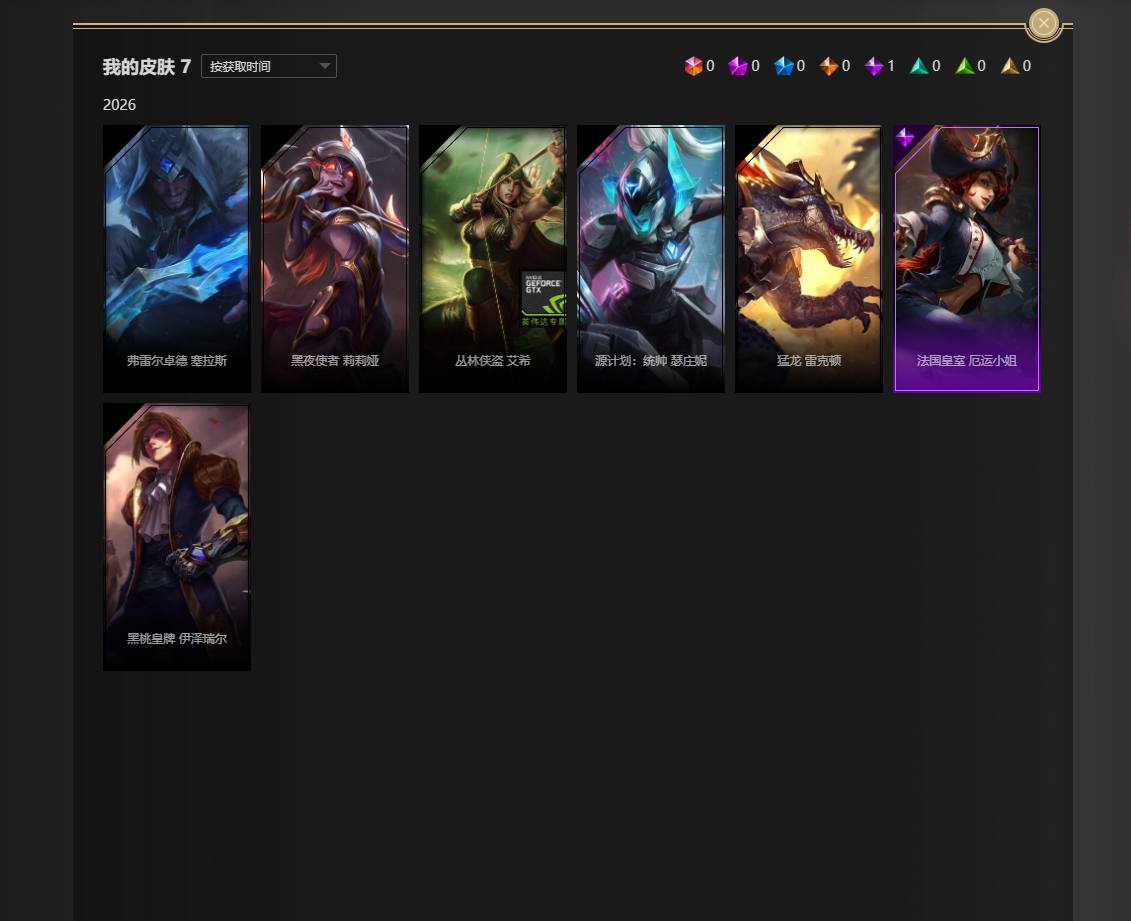Click the purple diamond gem icon with count 1

point(873,66)
